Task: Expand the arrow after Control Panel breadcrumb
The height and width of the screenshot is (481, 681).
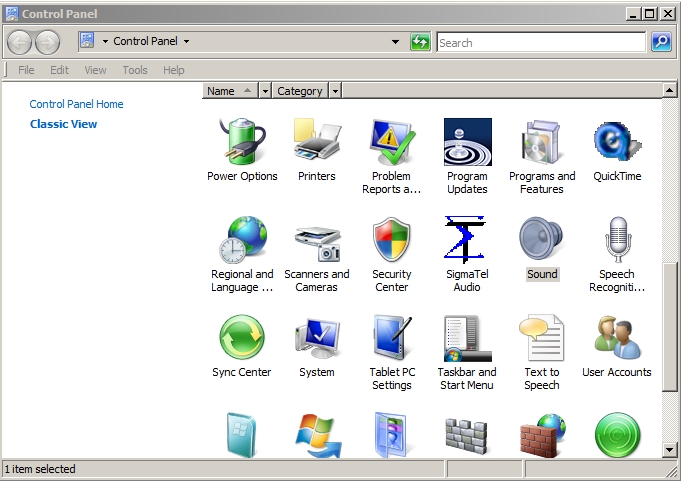Action: (x=186, y=42)
